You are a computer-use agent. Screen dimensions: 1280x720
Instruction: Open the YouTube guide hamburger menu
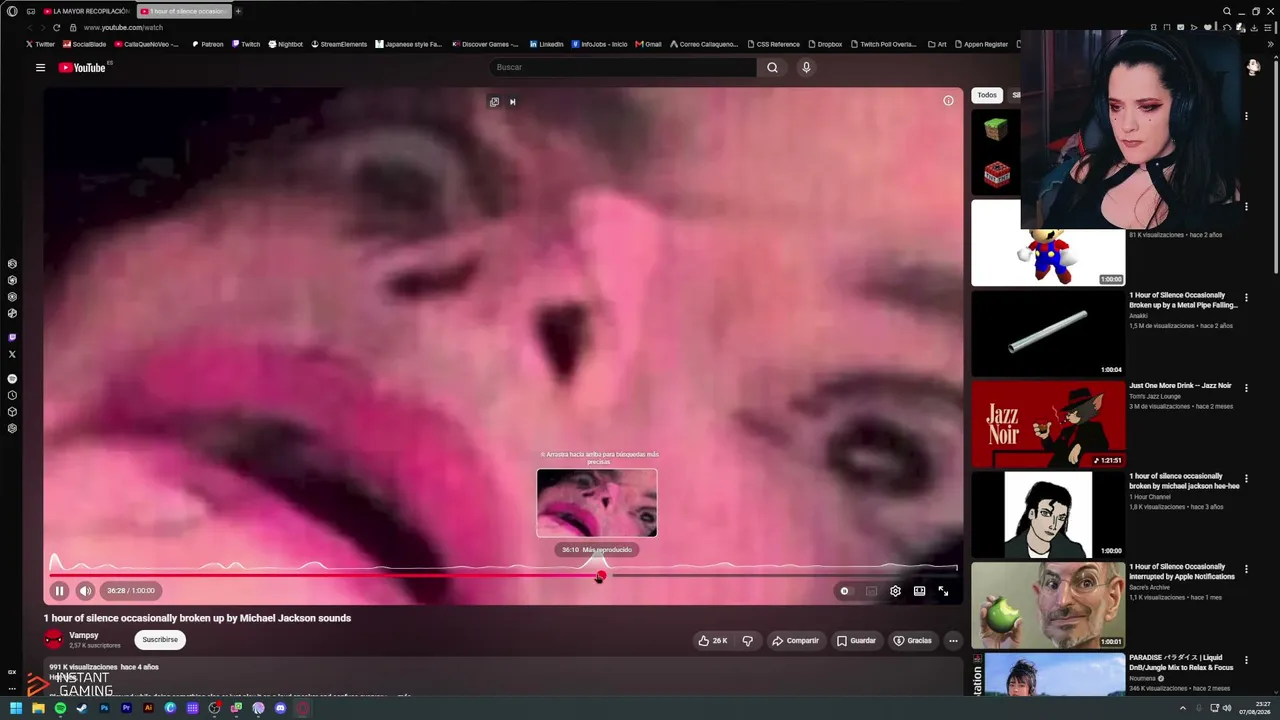tap(40, 68)
